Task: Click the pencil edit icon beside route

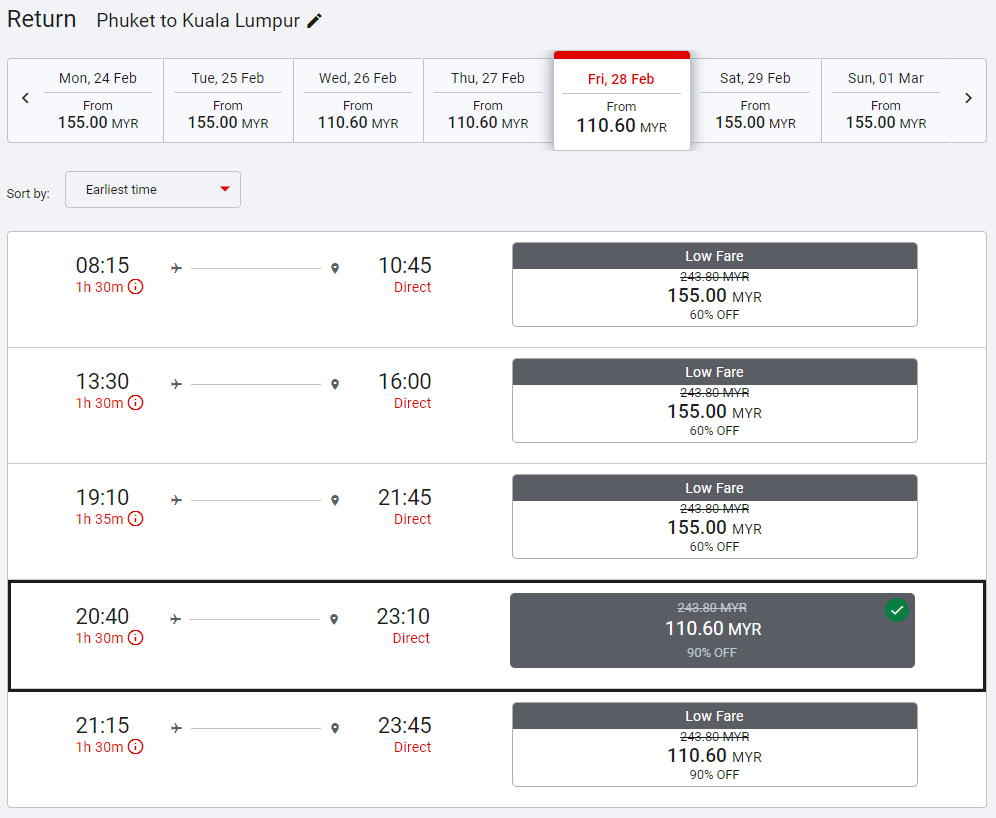Action: coord(315,21)
